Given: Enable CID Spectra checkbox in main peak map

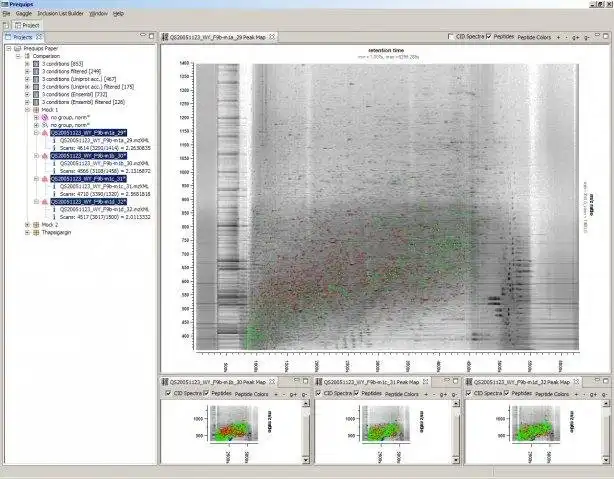Looking at the screenshot, I should click(451, 36).
